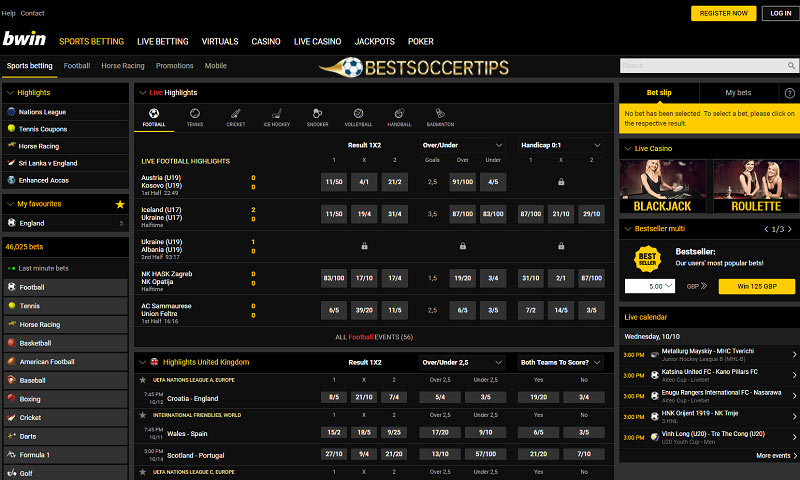Open the Poker menu
Viewport: 800px width, 480px height.
point(421,41)
